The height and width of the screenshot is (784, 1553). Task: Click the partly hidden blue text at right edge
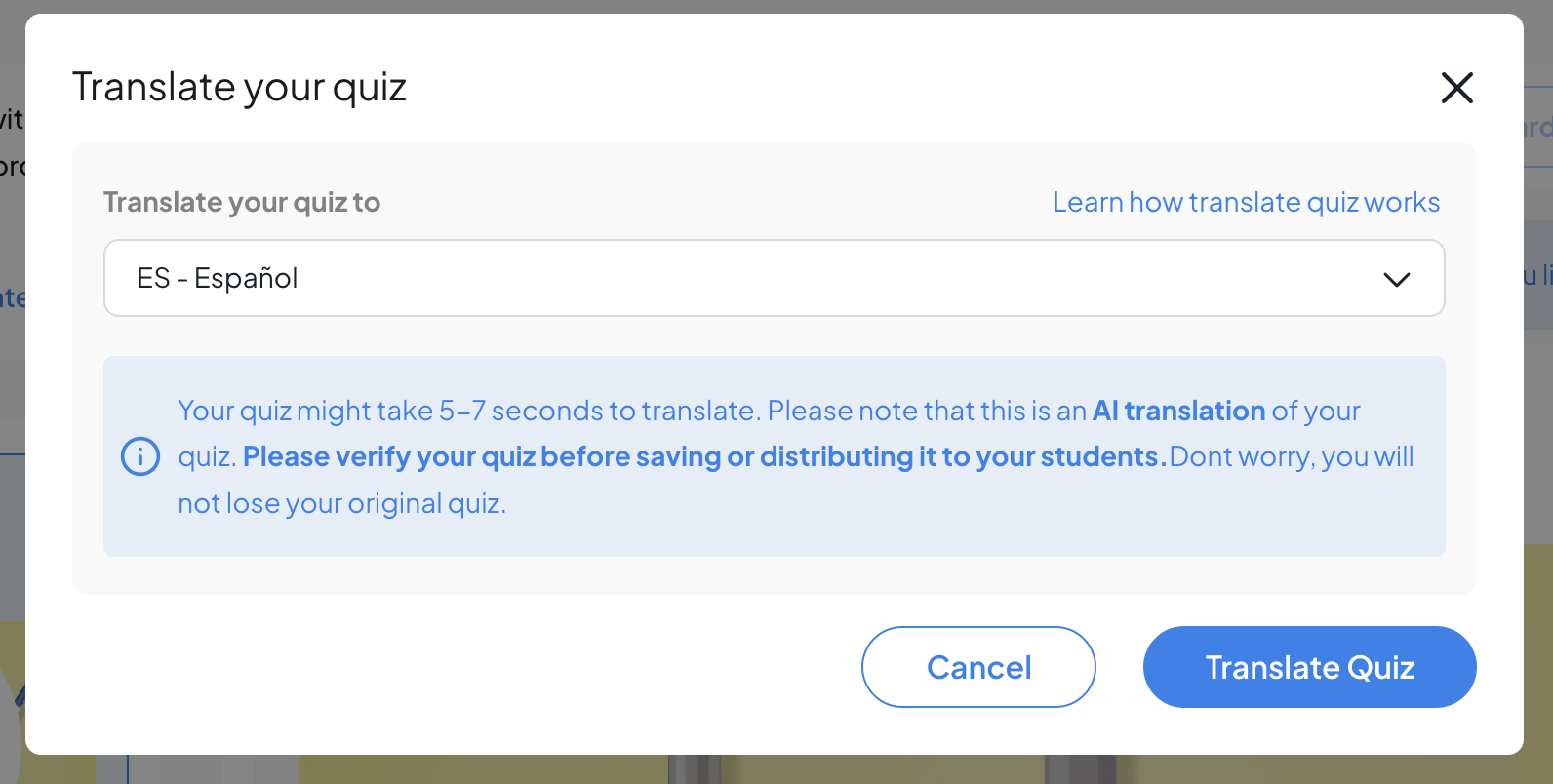[x=1538, y=127]
